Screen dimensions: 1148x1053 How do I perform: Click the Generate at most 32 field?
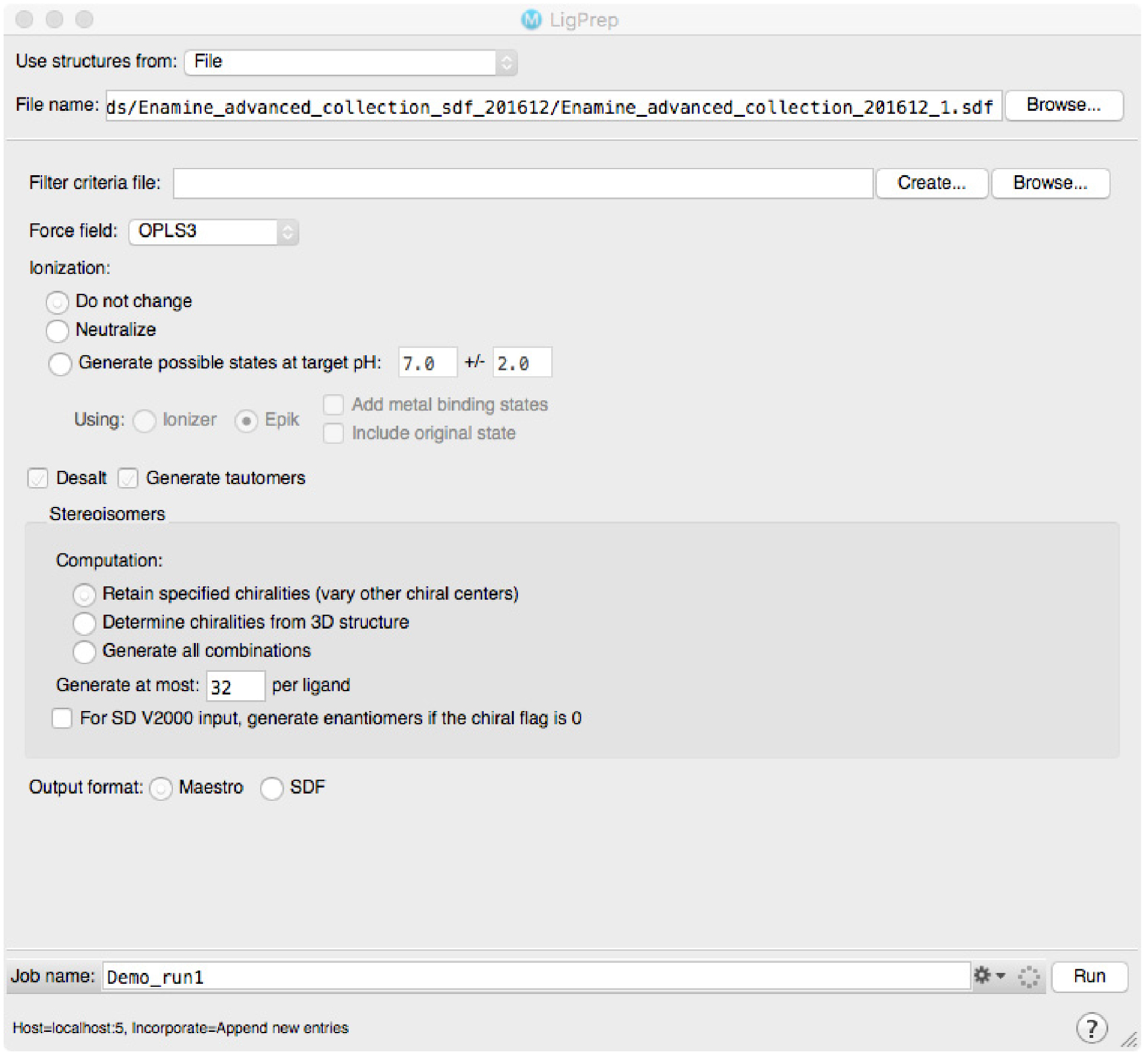236,686
